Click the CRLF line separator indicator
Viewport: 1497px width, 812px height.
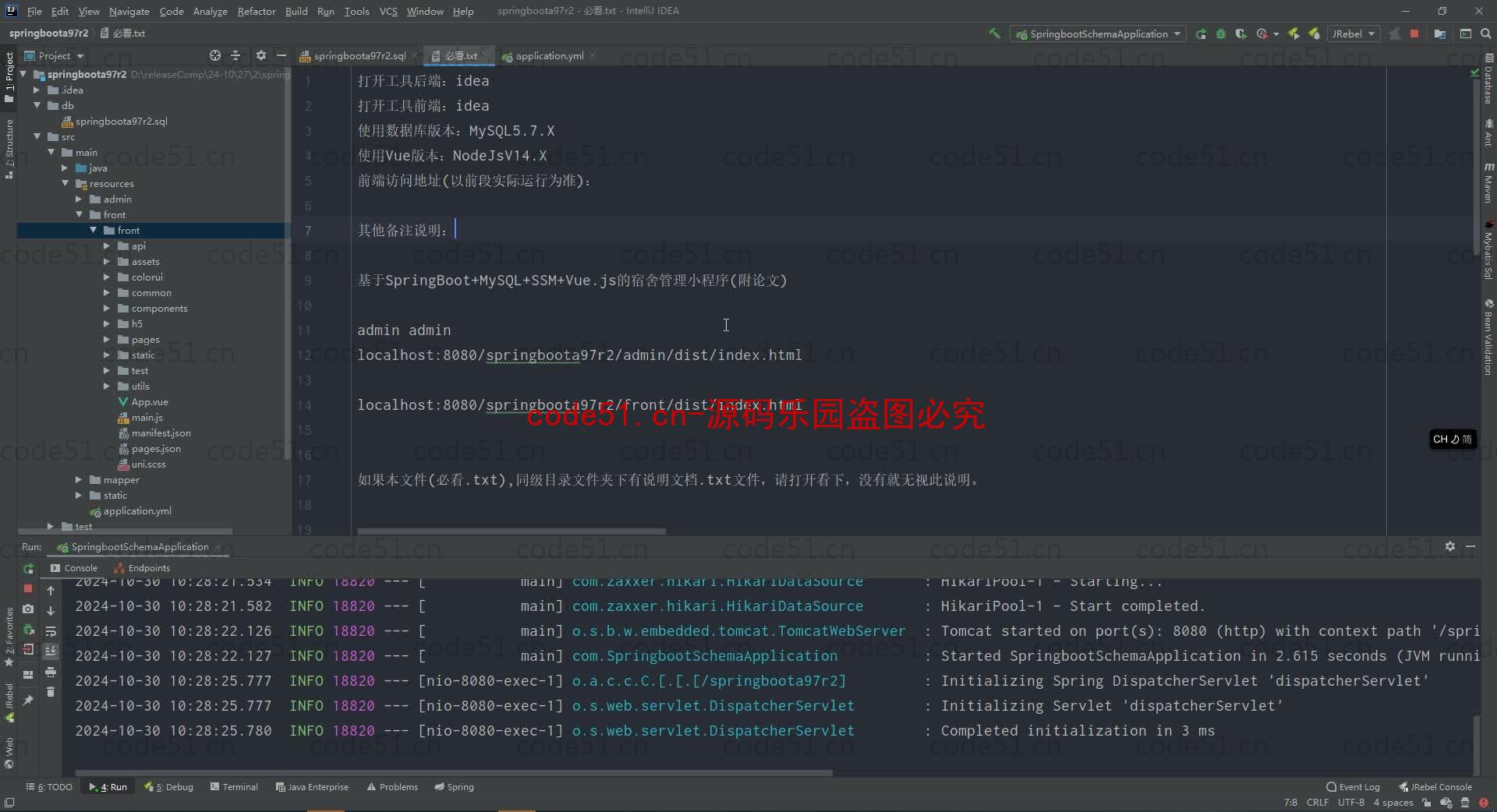click(x=1318, y=802)
